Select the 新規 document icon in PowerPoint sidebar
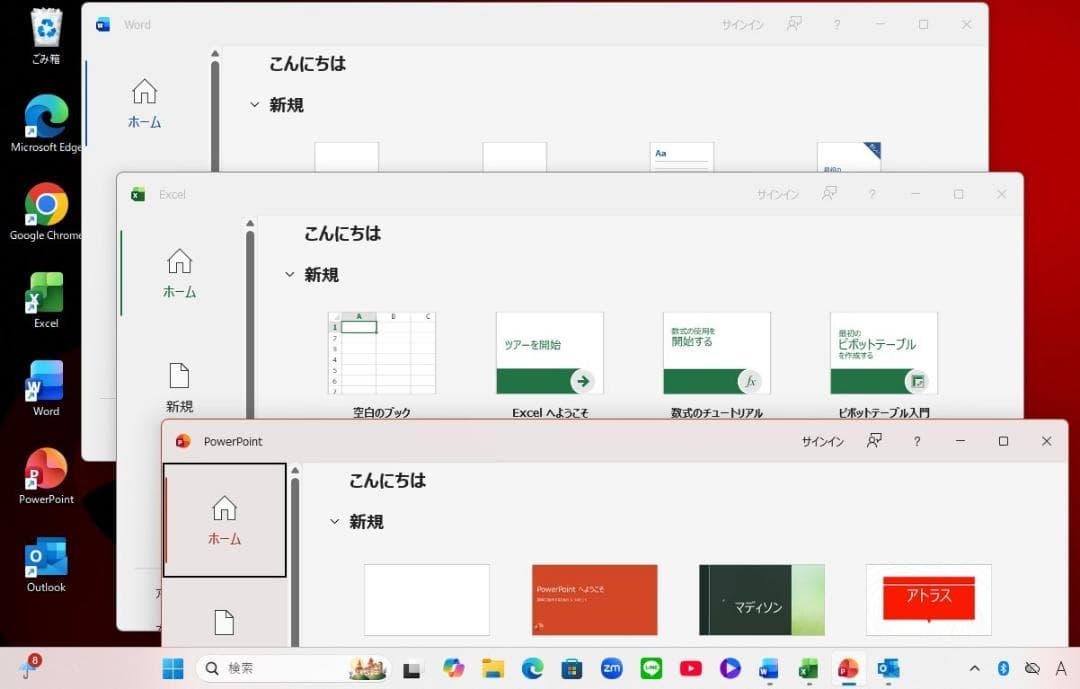Viewport: 1080px width, 689px height. pyautogui.click(x=224, y=620)
